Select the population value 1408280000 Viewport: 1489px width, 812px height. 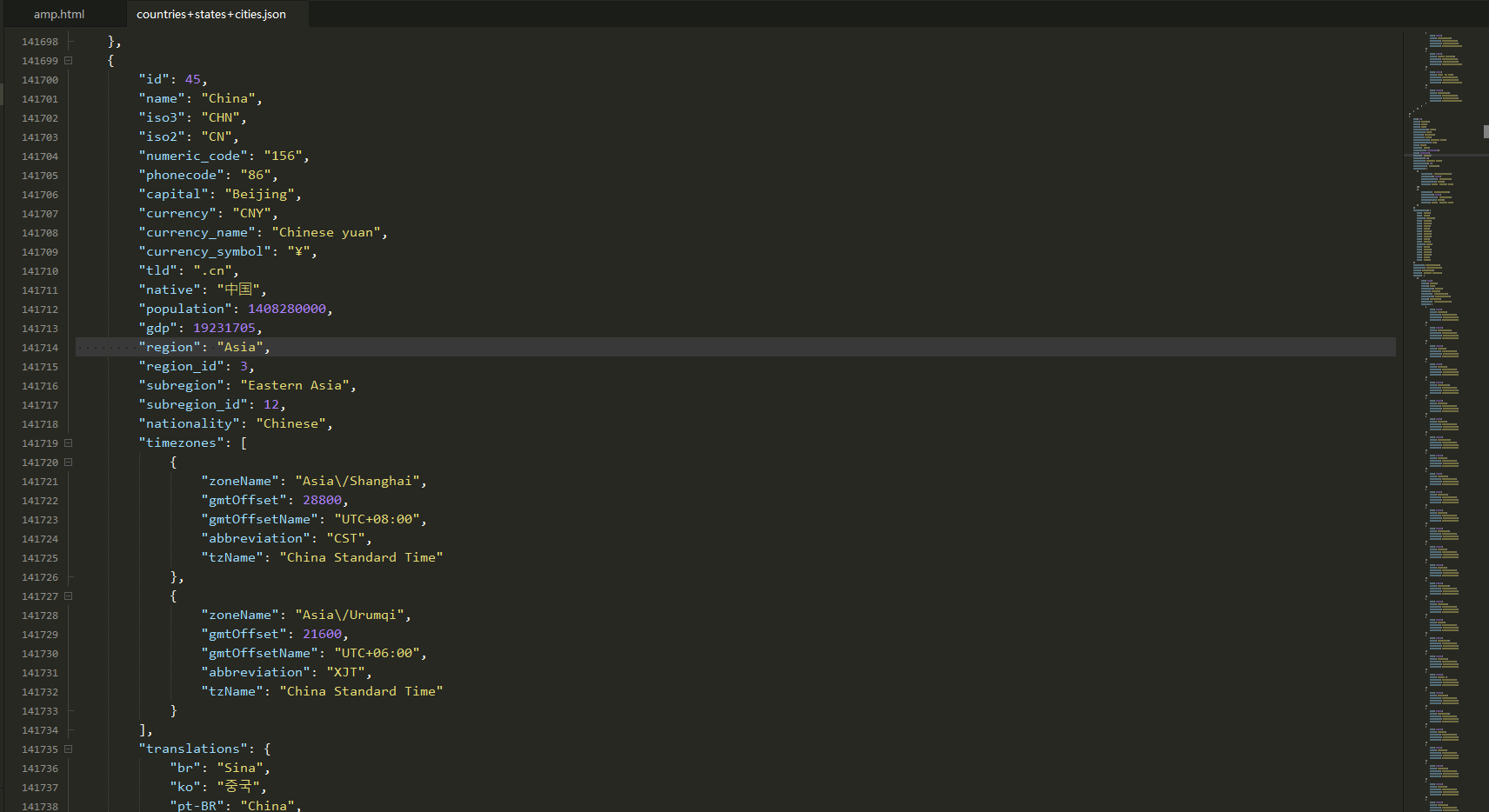pyautogui.click(x=288, y=309)
